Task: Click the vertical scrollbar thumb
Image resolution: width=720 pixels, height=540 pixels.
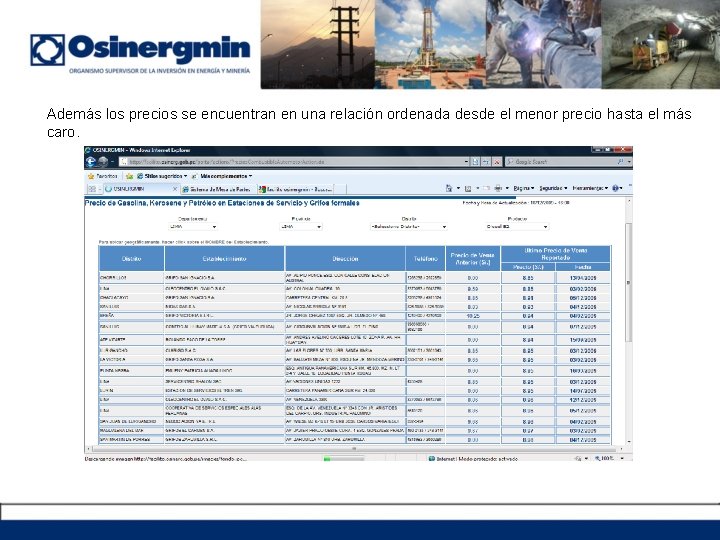Action: 629,282
